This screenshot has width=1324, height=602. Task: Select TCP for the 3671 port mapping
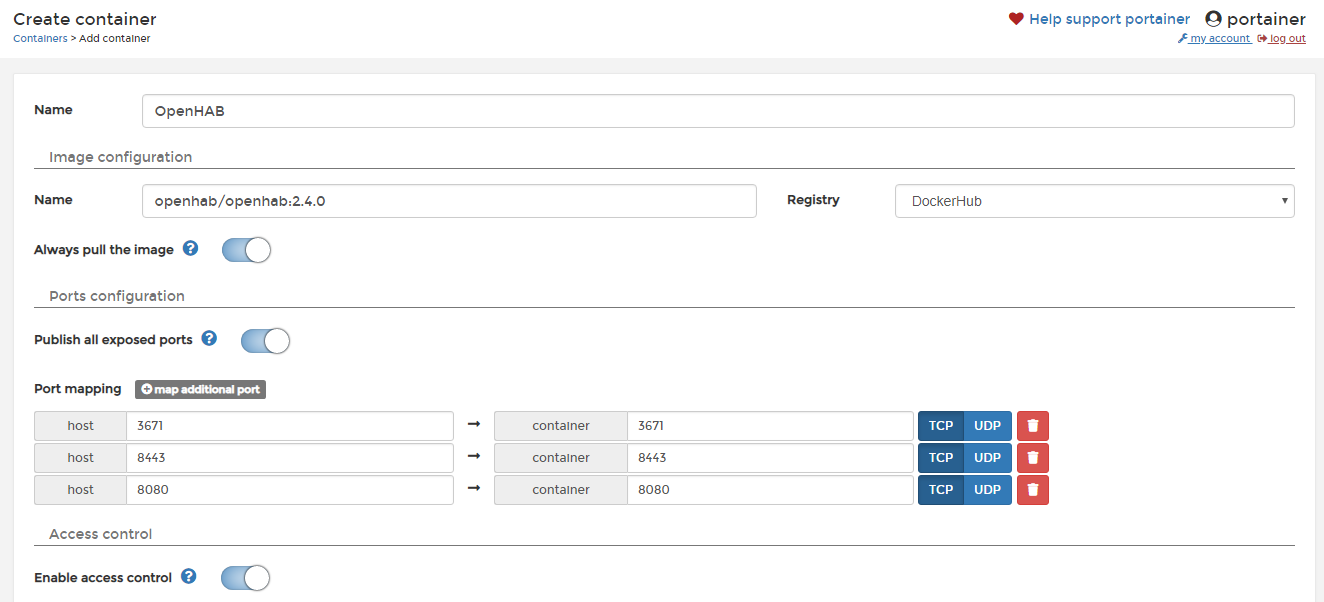click(941, 426)
